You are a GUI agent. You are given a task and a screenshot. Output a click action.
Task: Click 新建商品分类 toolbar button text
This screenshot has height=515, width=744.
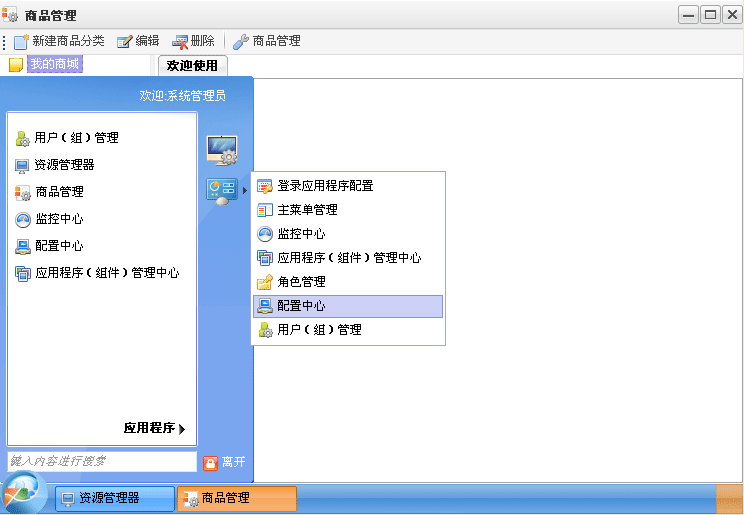68,41
